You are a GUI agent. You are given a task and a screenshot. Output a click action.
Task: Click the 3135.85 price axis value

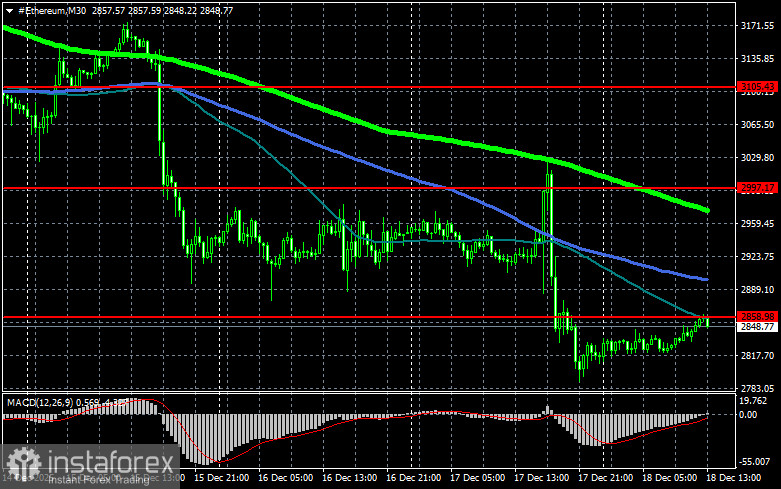click(x=758, y=59)
